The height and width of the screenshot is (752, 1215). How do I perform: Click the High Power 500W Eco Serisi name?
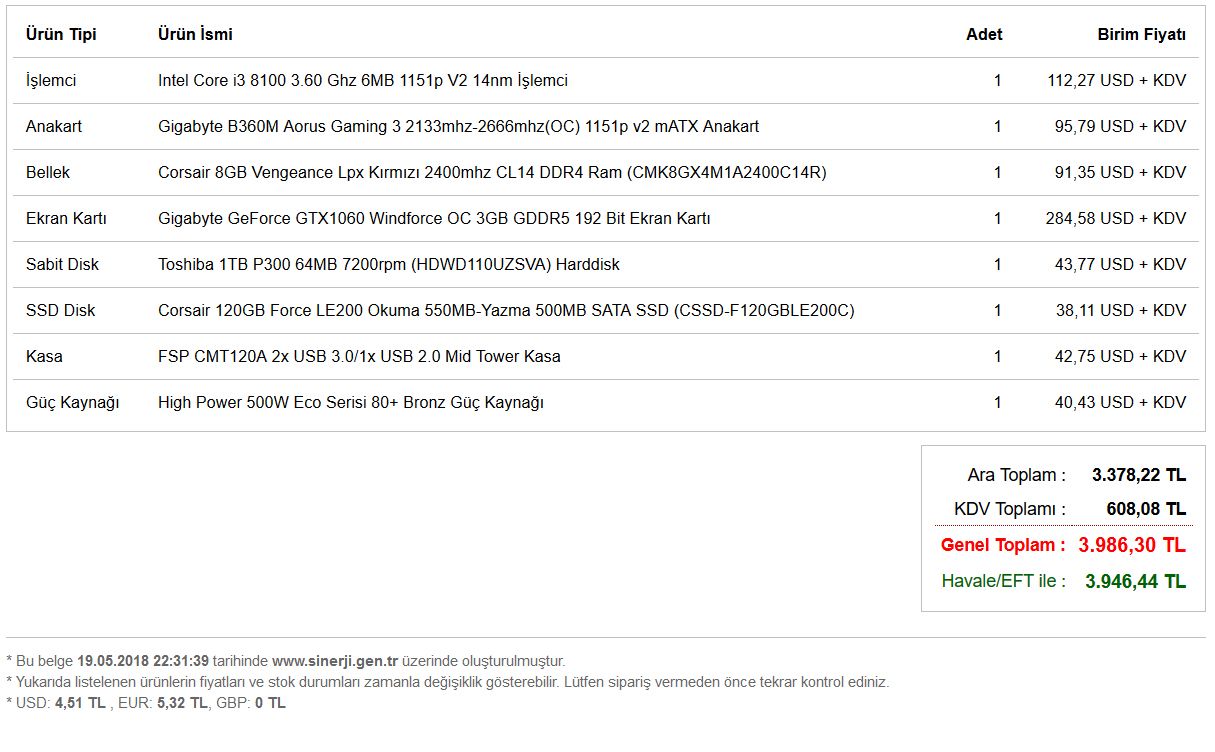click(x=350, y=402)
